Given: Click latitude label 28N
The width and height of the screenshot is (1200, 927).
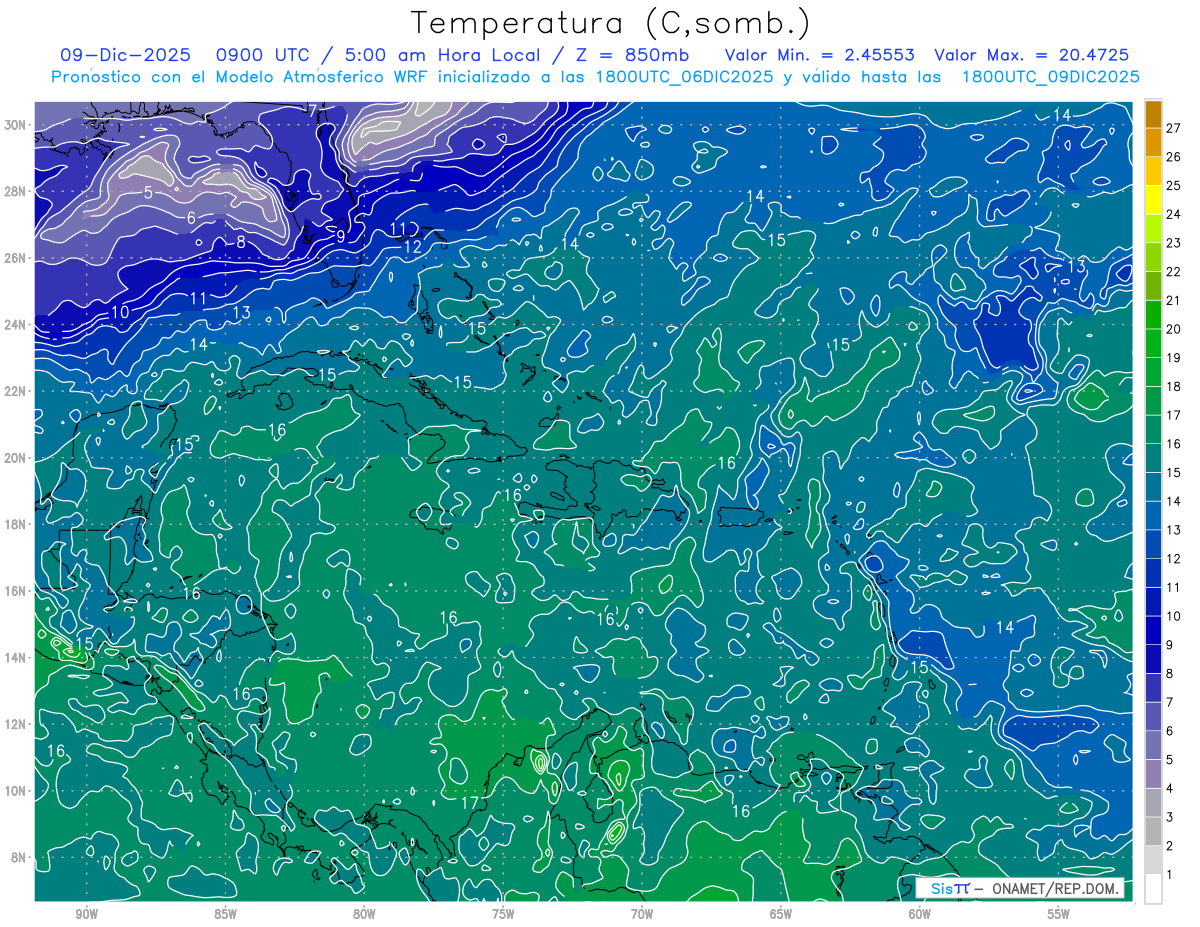Looking at the screenshot, I should pyautogui.click(x=17, y=191).
